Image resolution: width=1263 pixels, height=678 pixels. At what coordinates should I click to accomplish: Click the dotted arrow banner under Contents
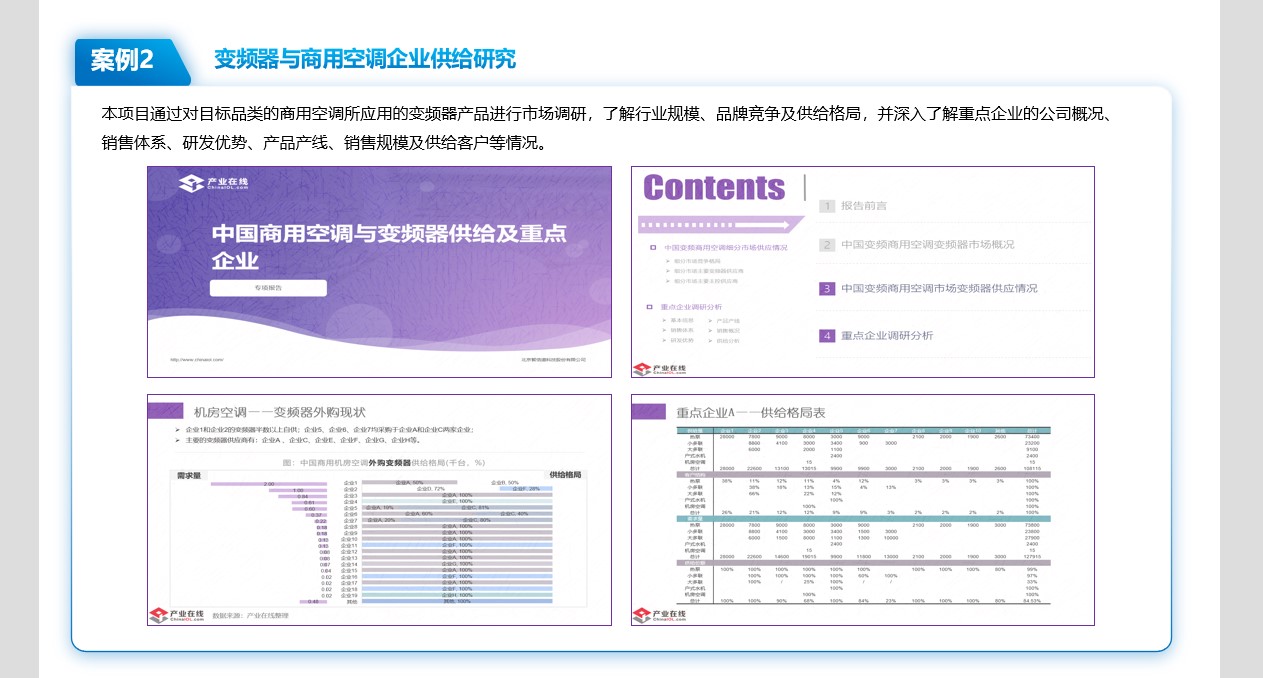(x=722, y=224)
